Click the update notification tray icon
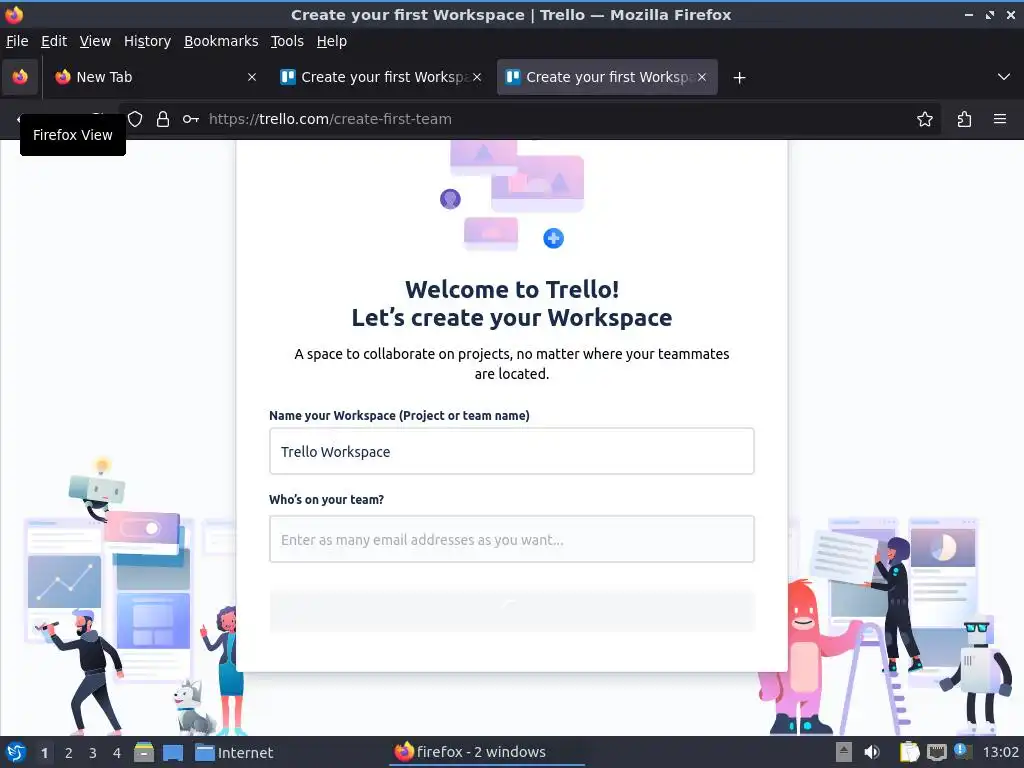 (963, 751)
